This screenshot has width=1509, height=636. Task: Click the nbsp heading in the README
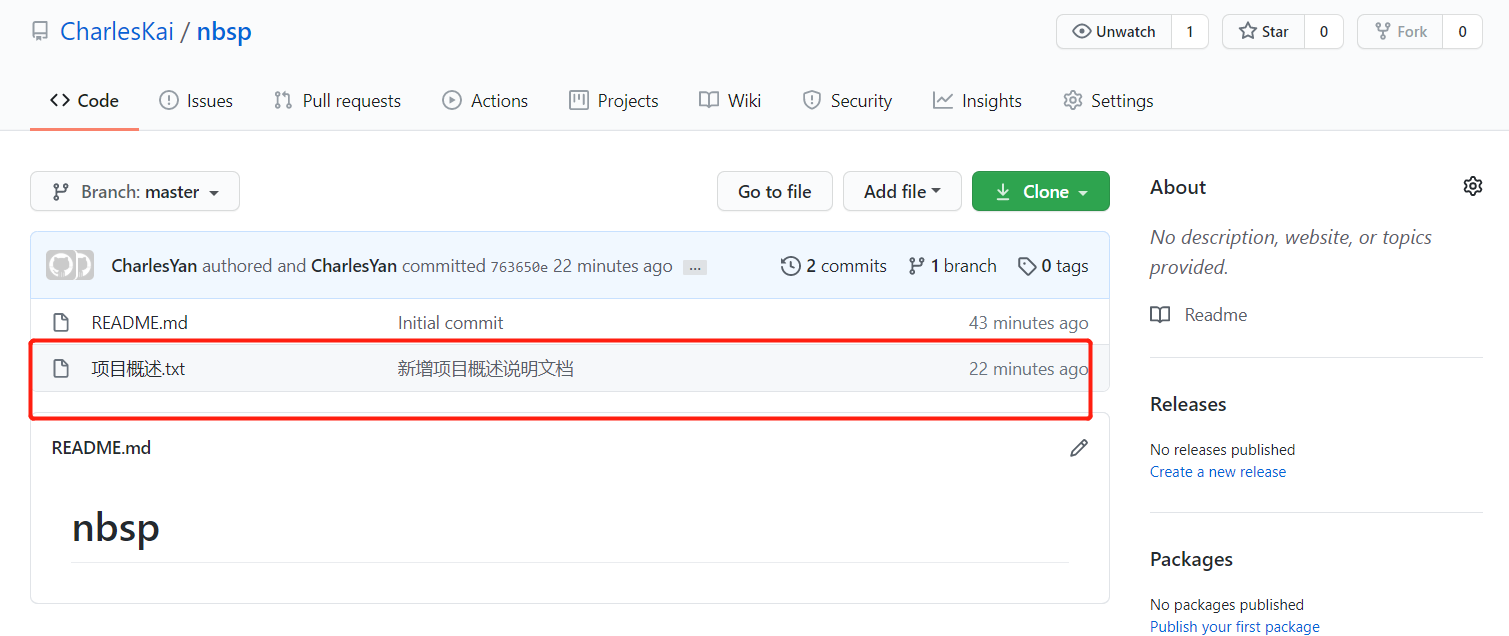[x=116, y=527]
